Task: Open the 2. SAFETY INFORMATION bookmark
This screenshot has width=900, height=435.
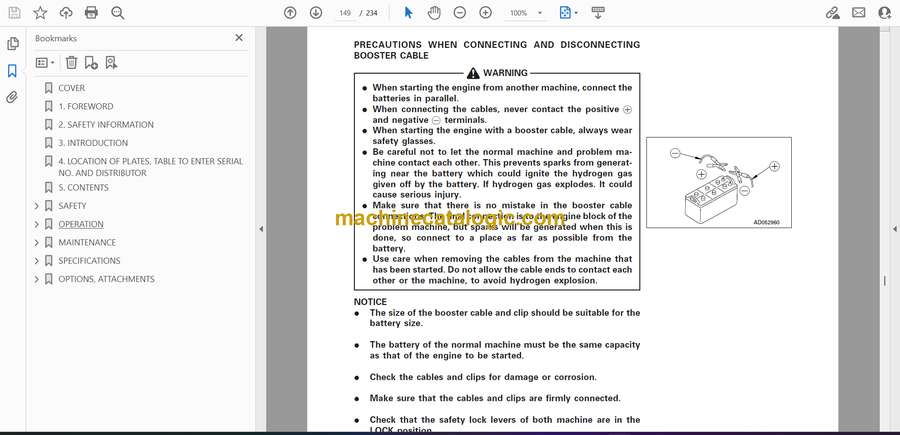Action: 106,125
